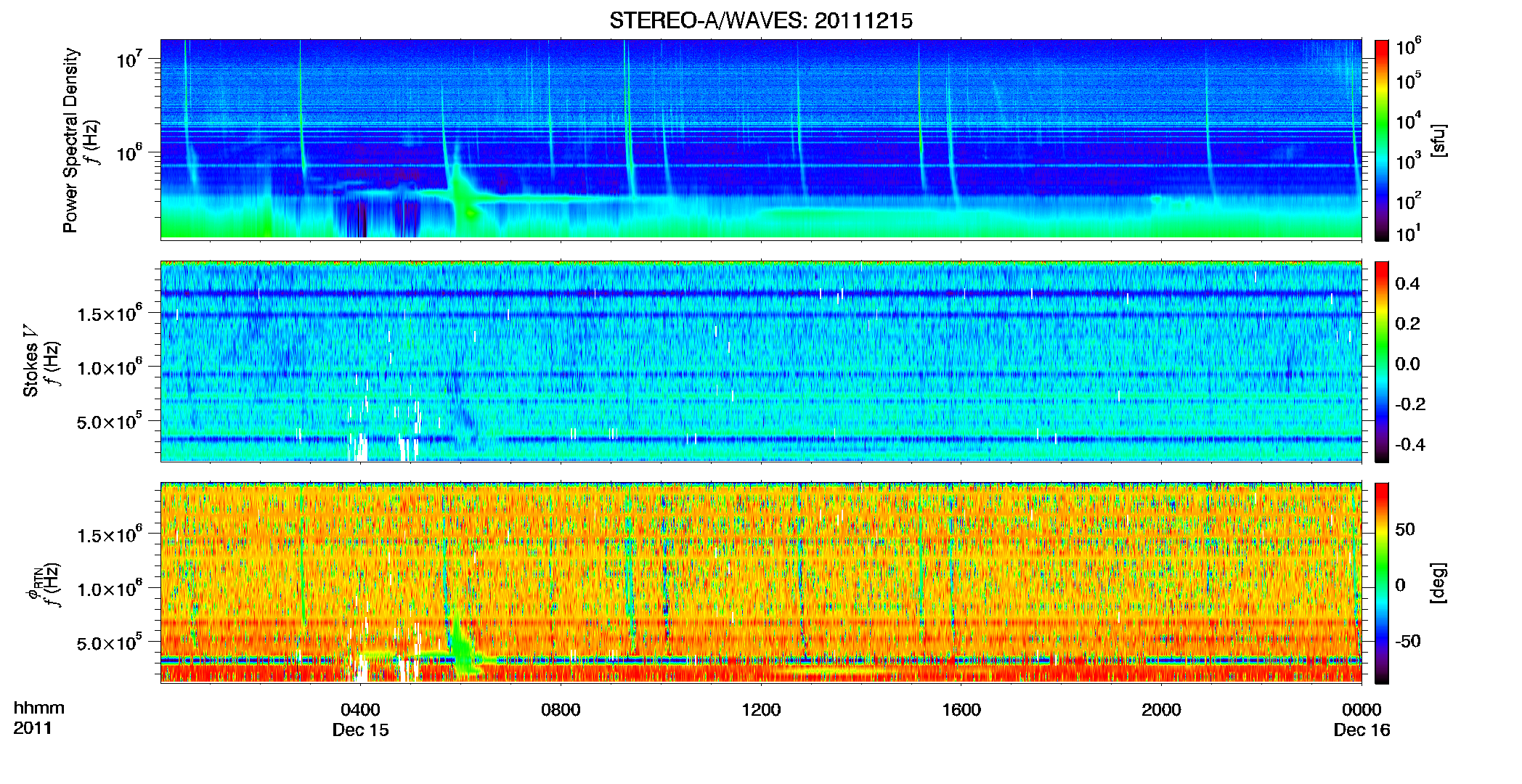Click the 2000 time axis label
Screen dimensions: 1522x784
click(x=1161, y=709)
